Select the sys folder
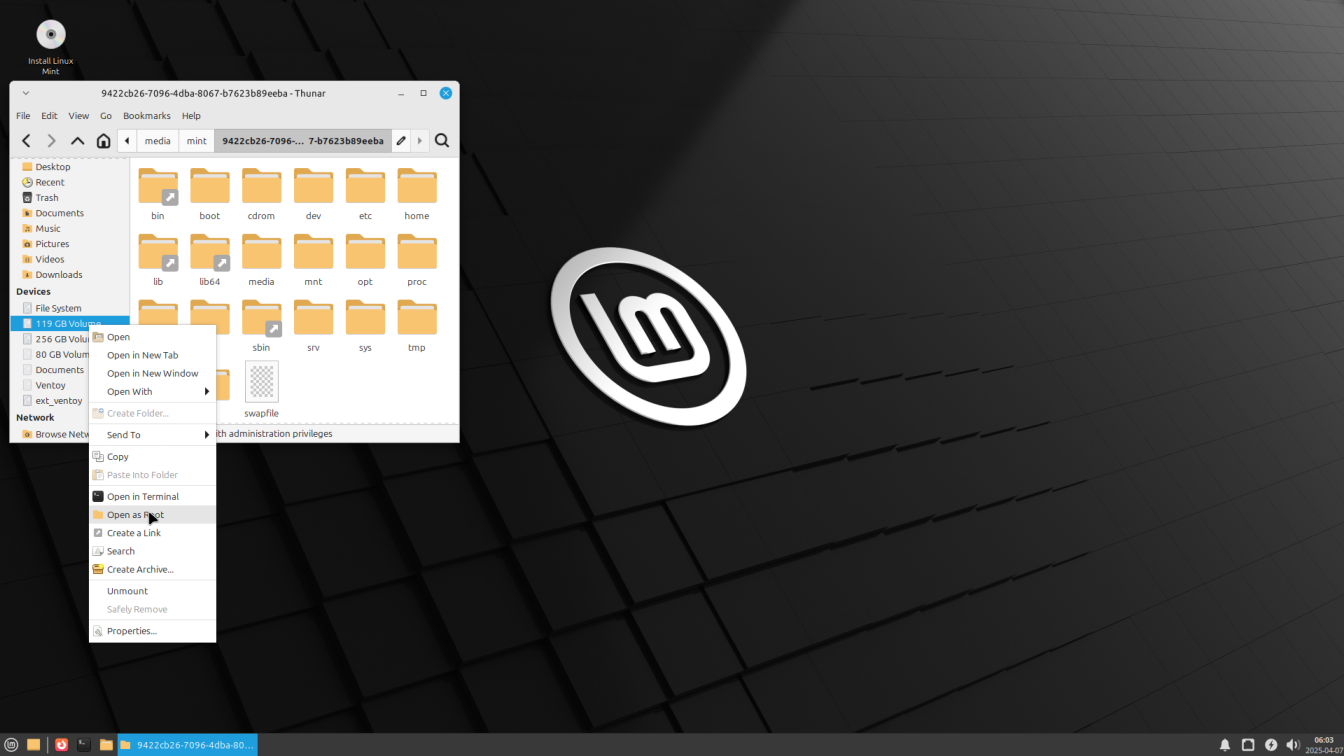 coord(365,326)
